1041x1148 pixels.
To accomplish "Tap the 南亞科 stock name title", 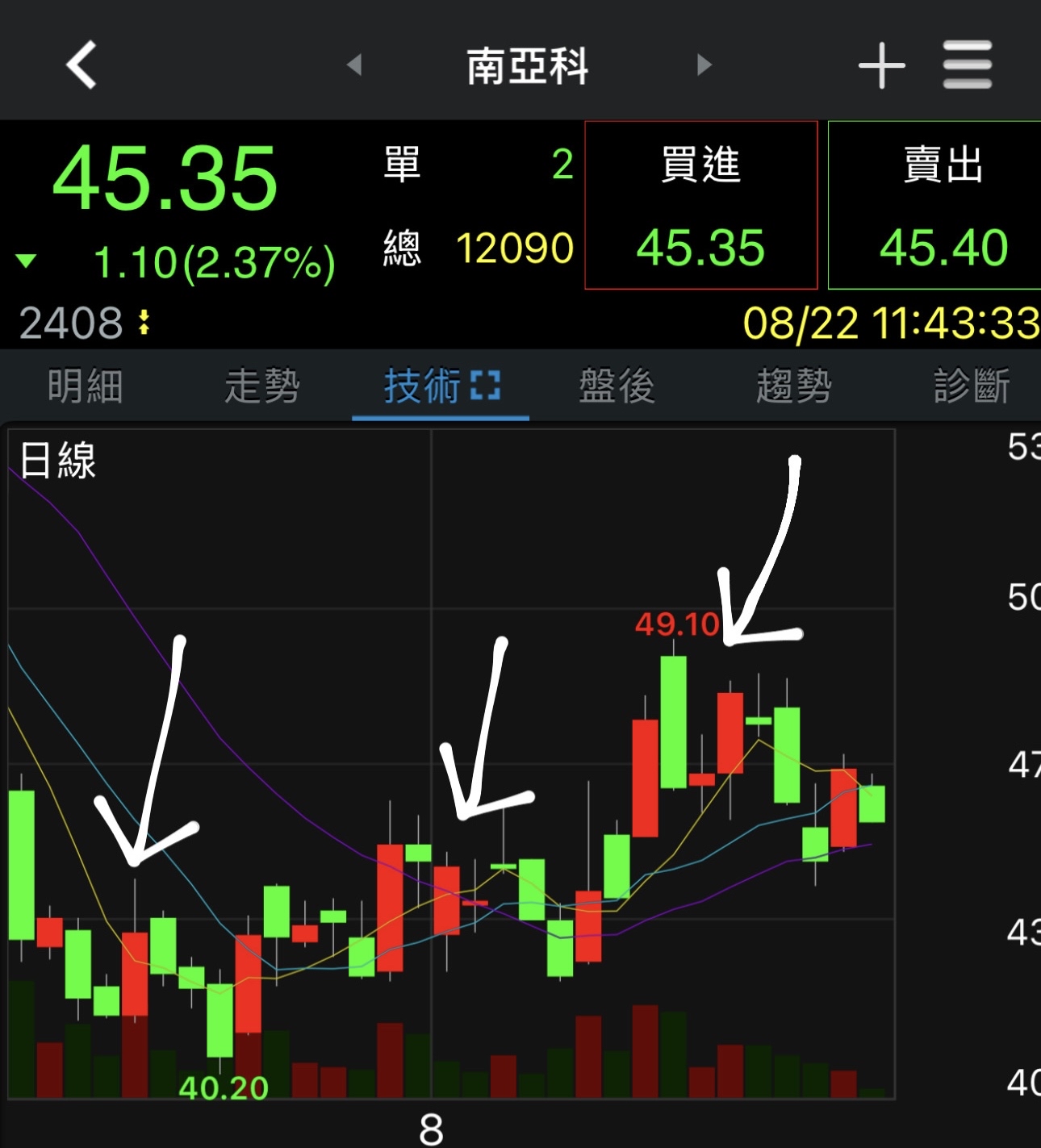I will [x=528, y=65].
